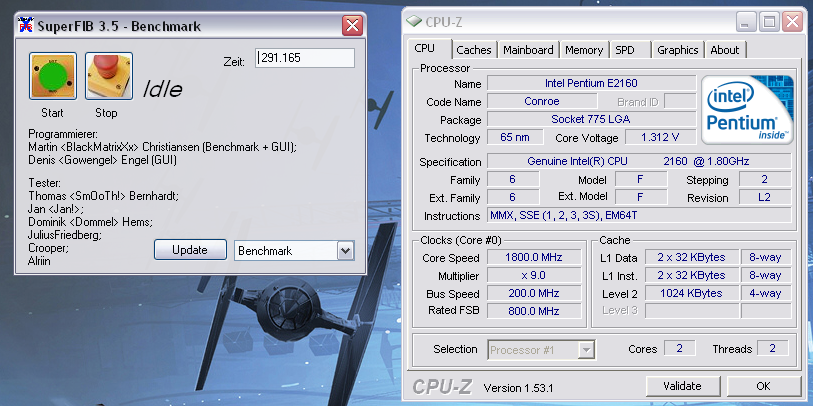Click the Instructions field MMX, SSE

(639, 215)
